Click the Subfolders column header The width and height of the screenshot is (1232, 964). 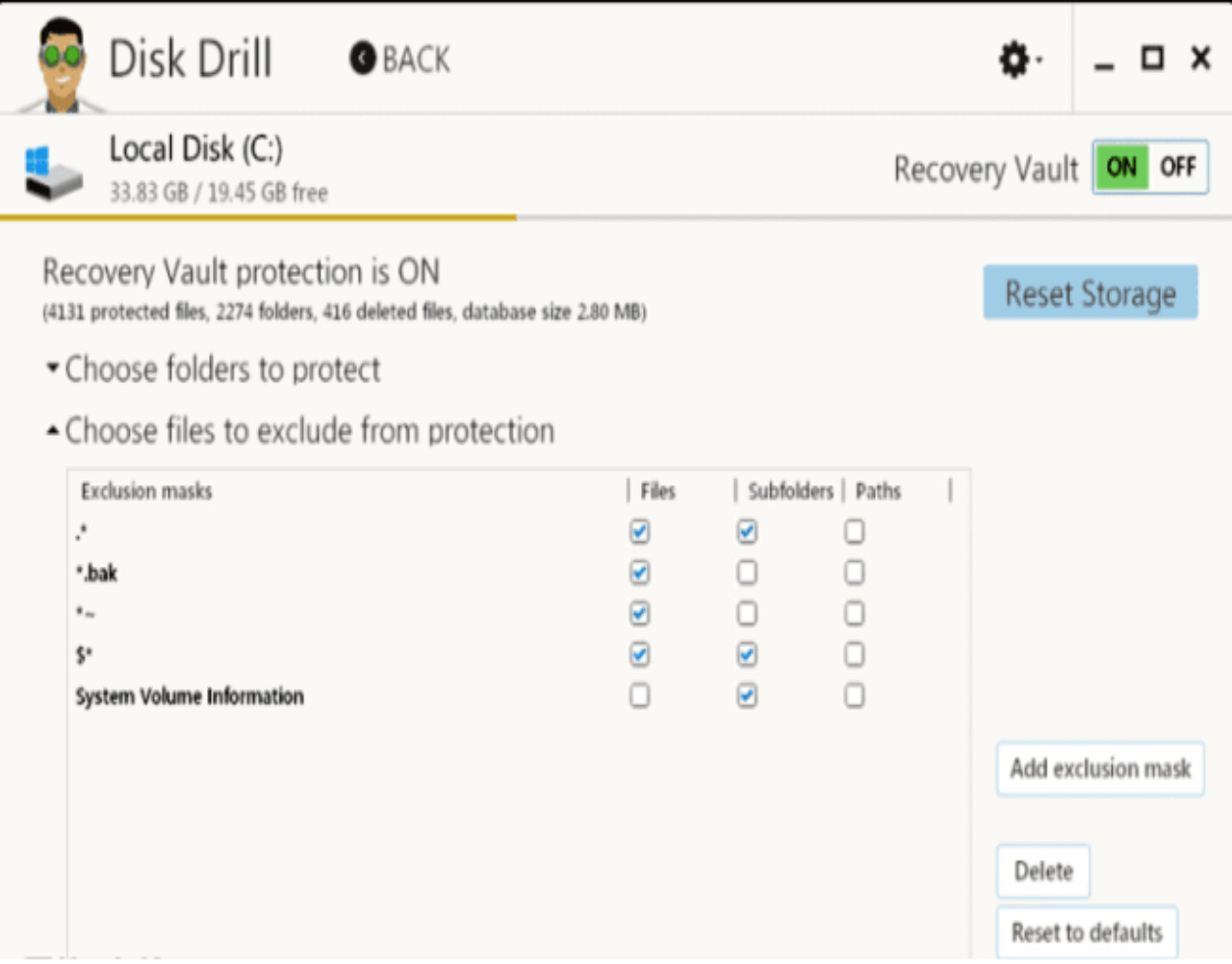point(790,492)
